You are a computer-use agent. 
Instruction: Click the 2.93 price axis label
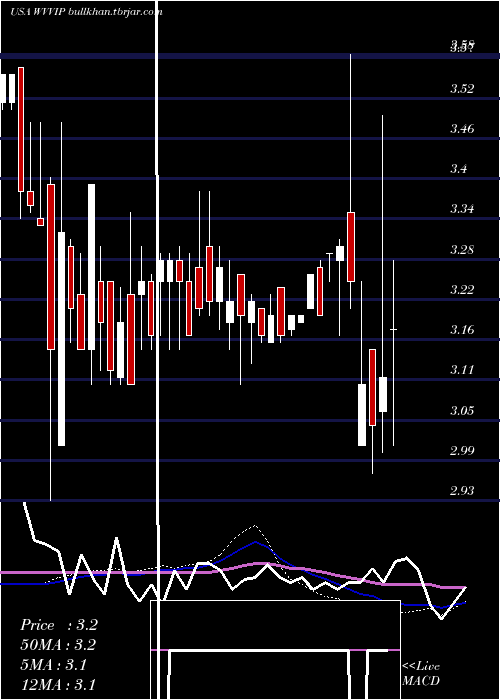[462, 491]
